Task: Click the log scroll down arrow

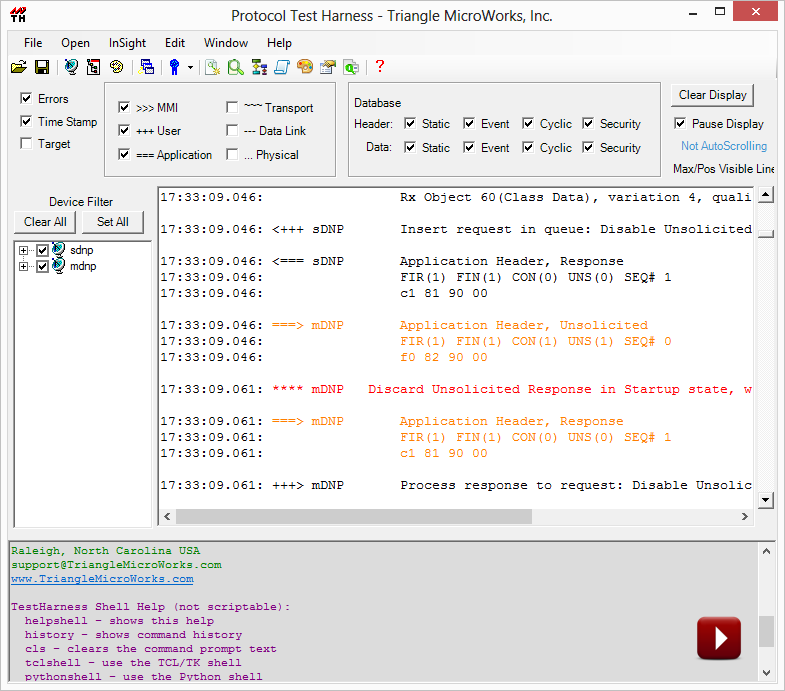Action: [765, 499]
